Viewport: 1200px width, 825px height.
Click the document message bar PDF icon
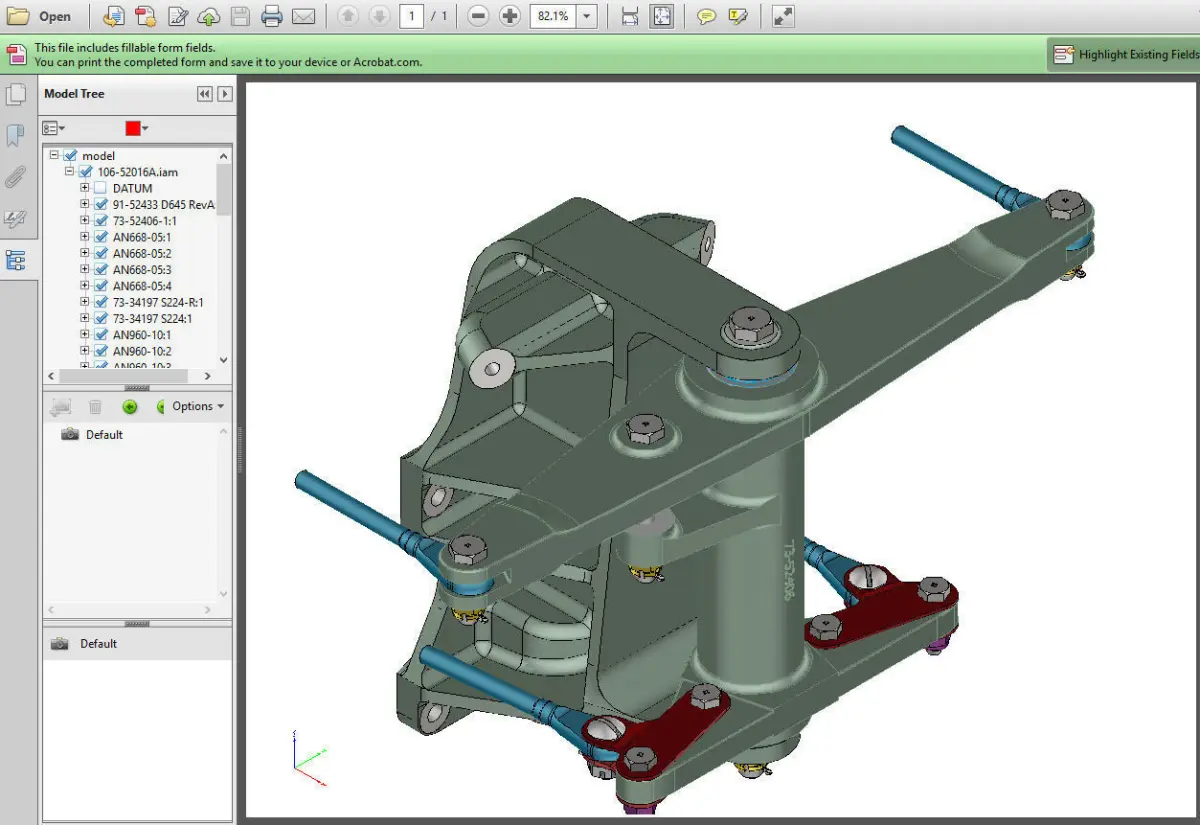click(16, 54)
